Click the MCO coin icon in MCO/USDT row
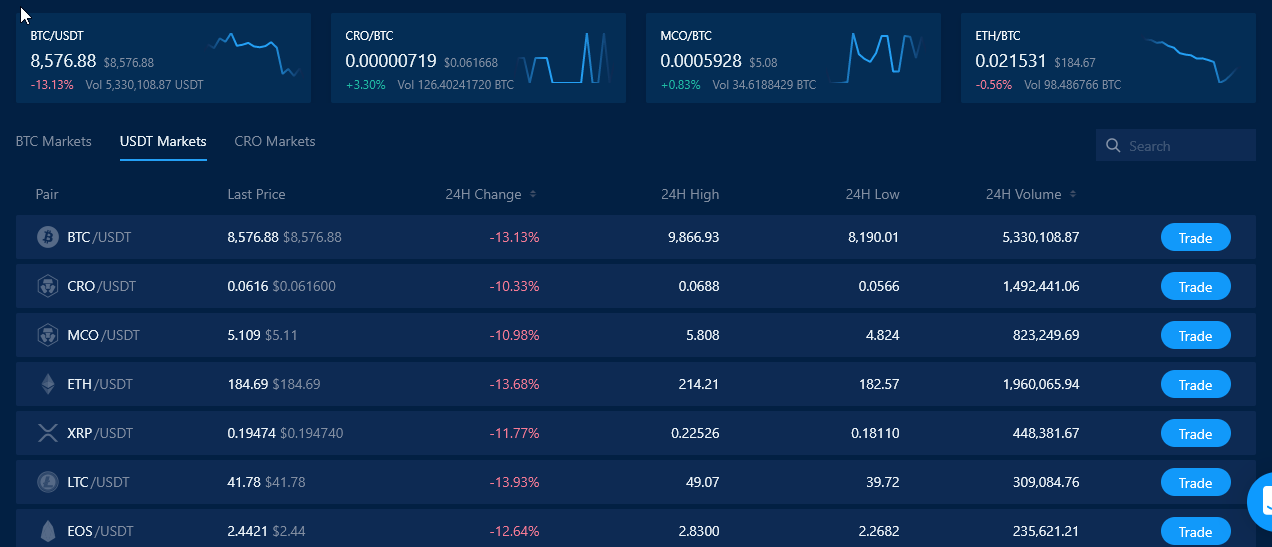Image resolution: width=1272 pixels, height=547 pixels. point(47,335)
